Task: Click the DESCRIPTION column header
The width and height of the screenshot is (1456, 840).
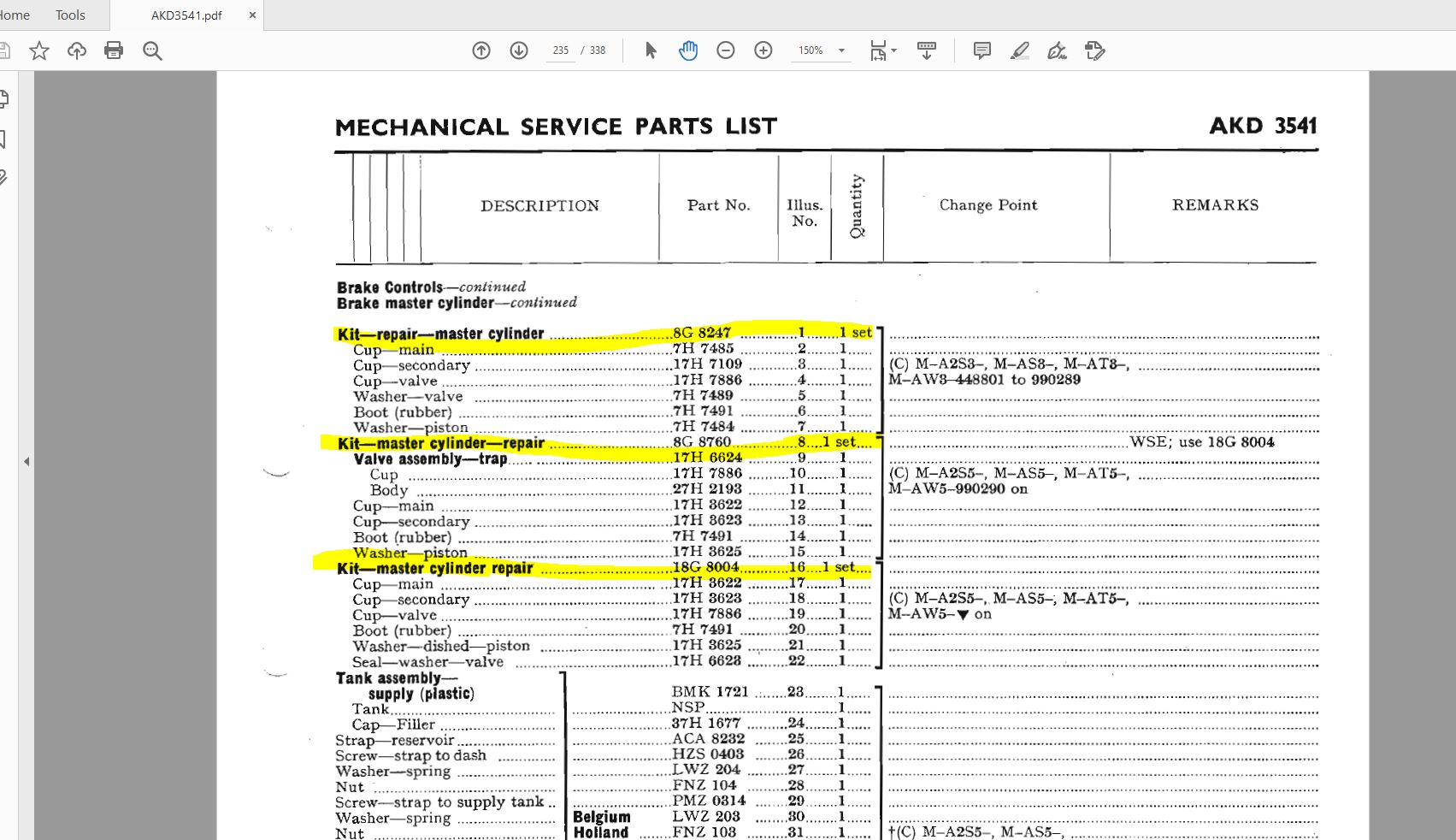Action: 539,205
